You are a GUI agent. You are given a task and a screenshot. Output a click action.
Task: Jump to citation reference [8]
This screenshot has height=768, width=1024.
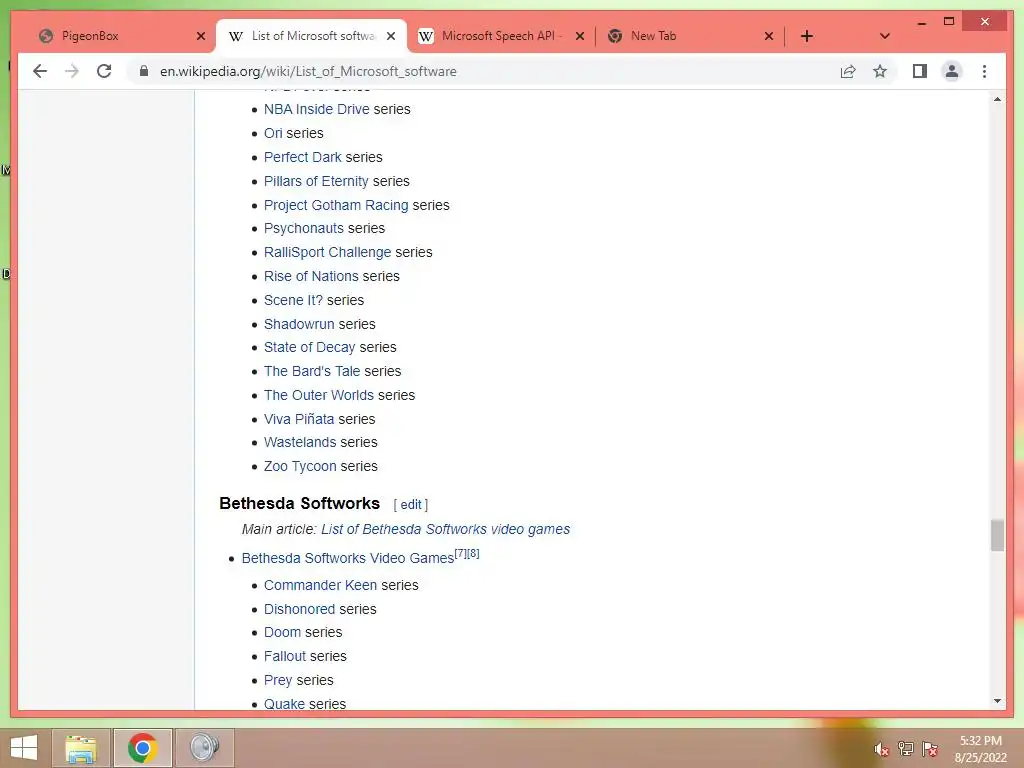pos(473,553)
